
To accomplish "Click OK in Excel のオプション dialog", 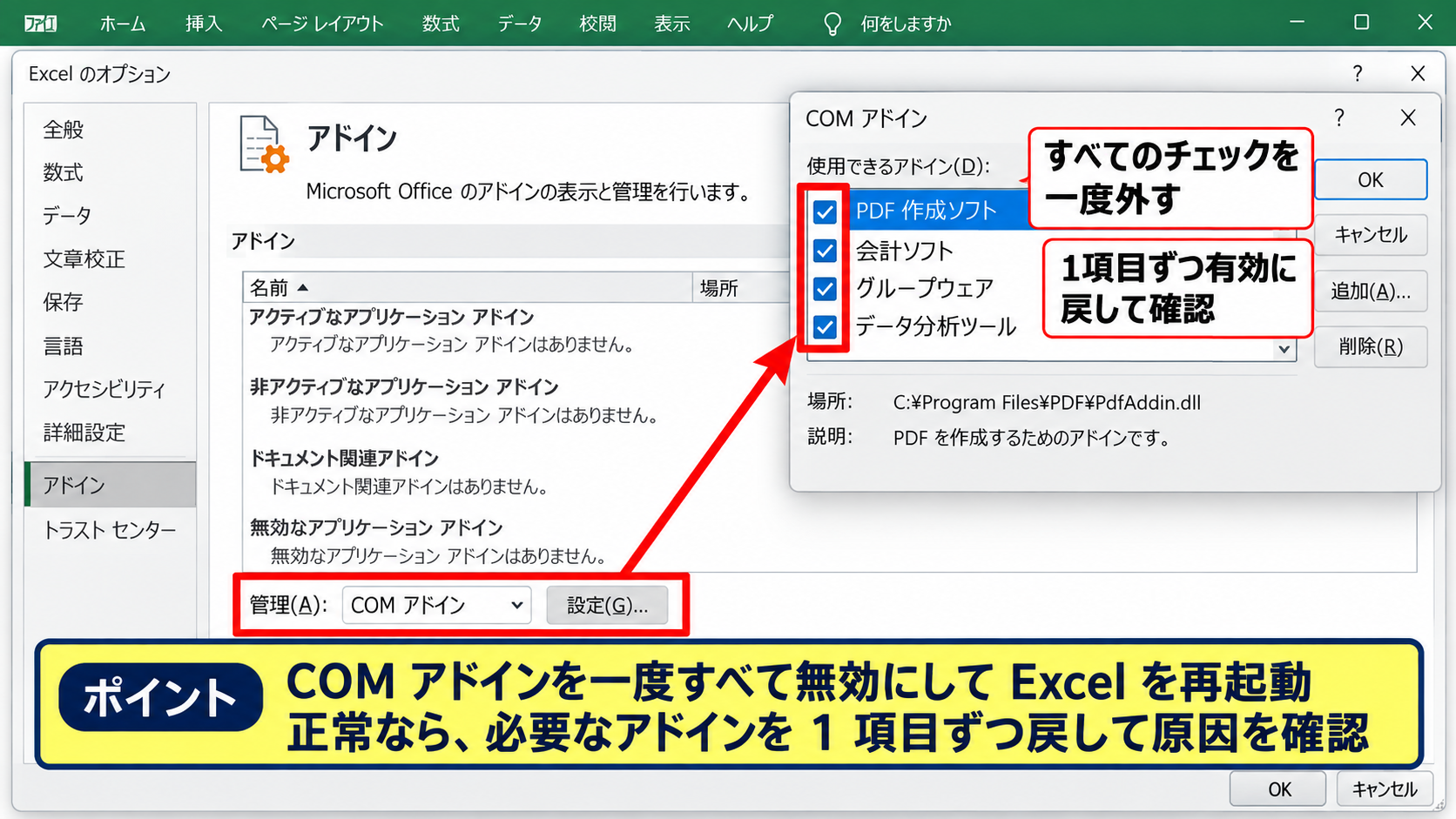I will [1278, 789].
